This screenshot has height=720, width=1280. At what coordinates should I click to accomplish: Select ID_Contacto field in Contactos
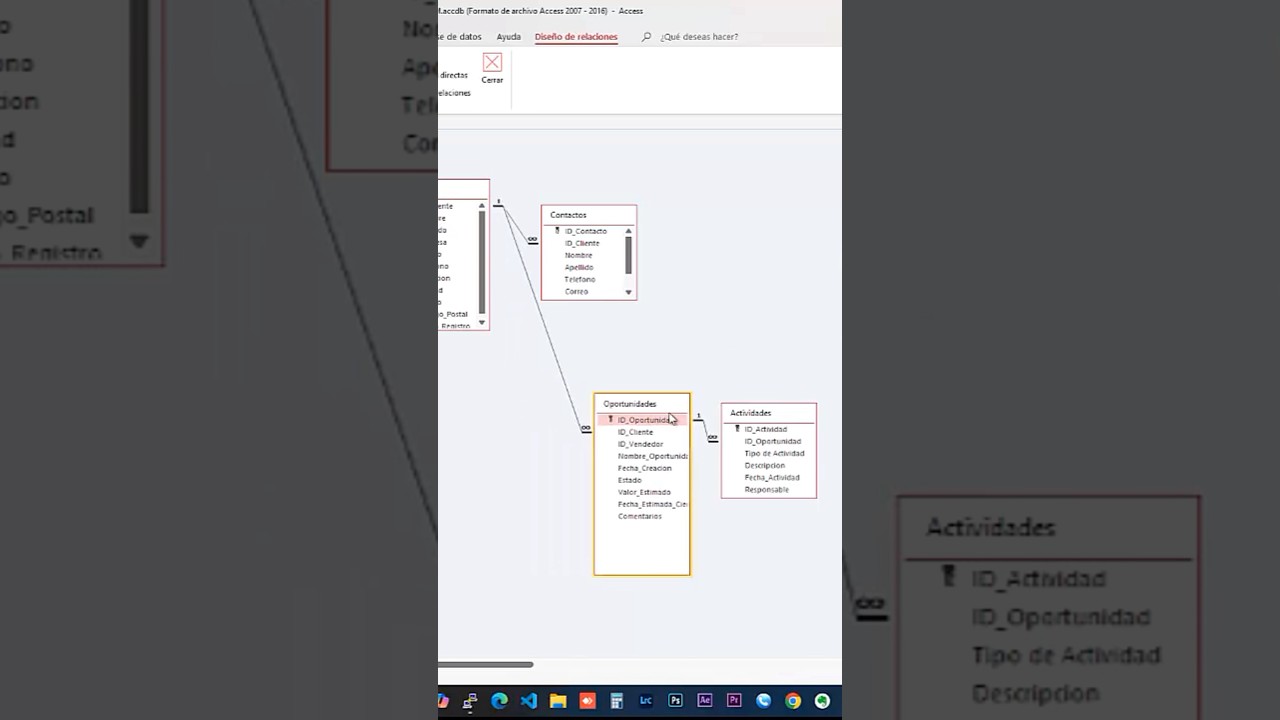[585, 231]
